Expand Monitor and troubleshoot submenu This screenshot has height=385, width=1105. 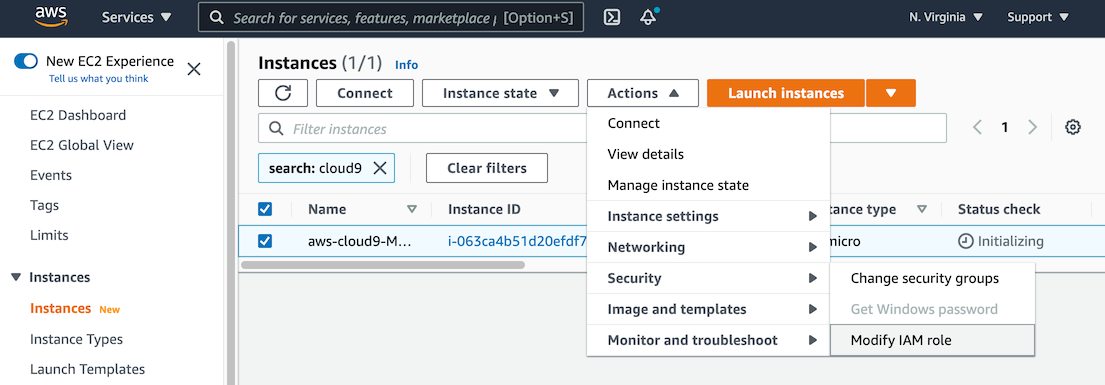click(x=708, y=341)
